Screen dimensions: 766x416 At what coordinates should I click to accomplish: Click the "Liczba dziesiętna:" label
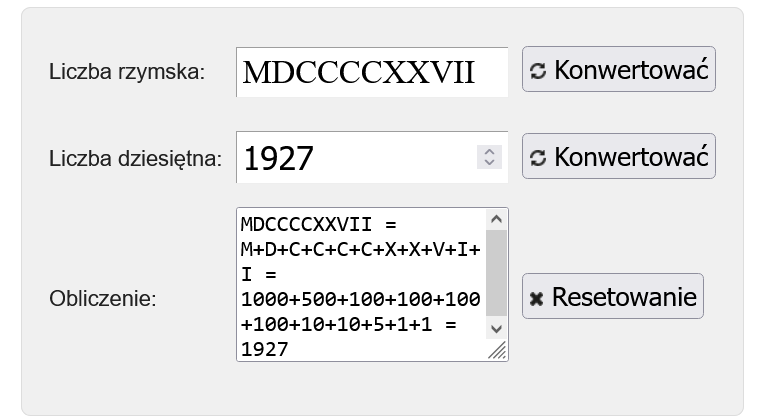[135, 158]
